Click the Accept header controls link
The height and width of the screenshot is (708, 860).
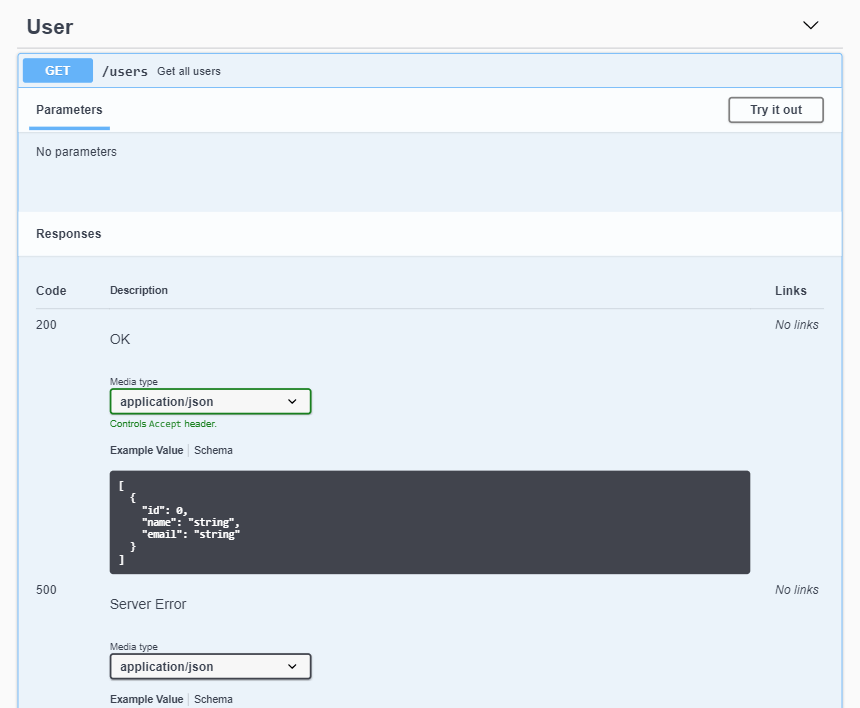coord(163,423)
